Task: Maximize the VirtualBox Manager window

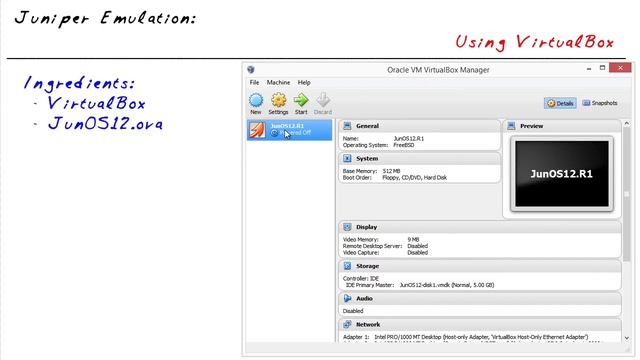Action: click(602, 68)
